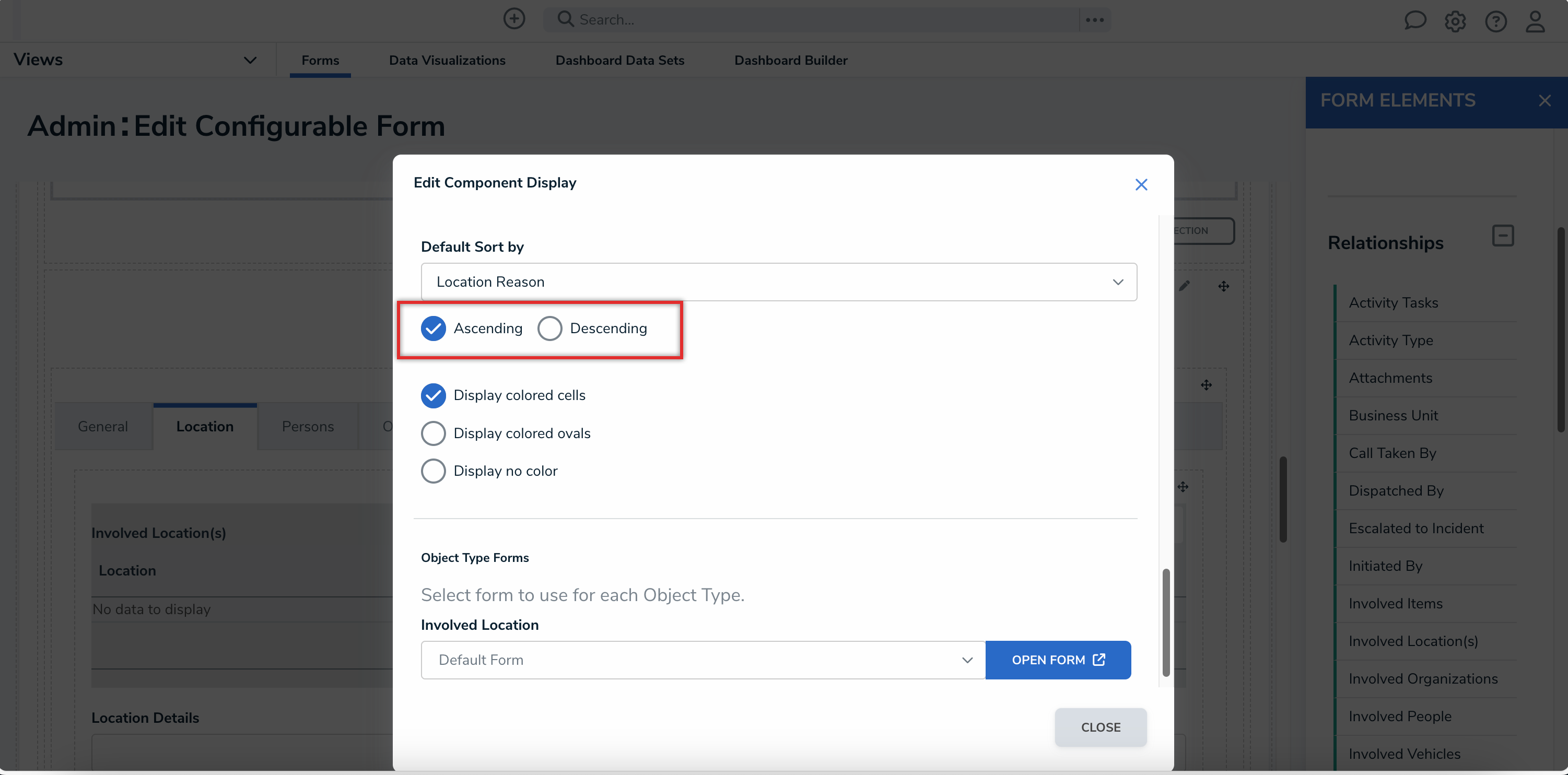Click the help question mark icon
This screenshot has height=775, width=1568.
(1495, 21)
